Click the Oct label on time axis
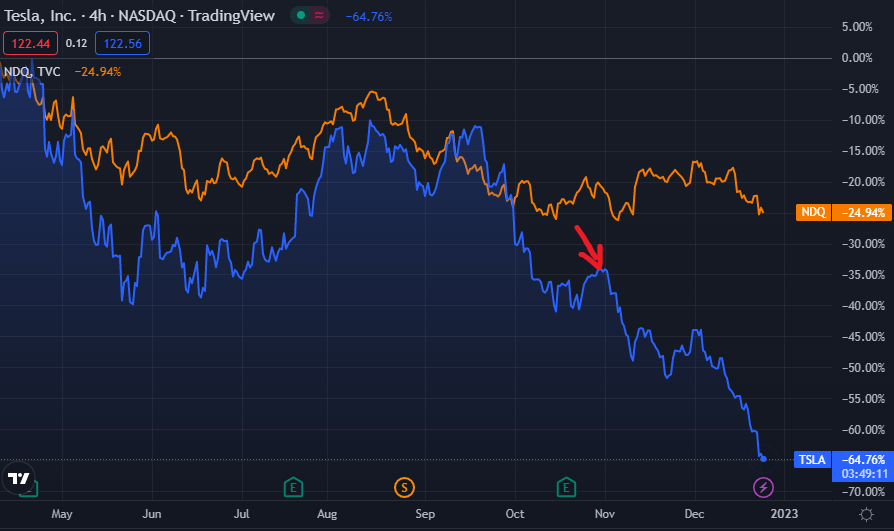 515,514
